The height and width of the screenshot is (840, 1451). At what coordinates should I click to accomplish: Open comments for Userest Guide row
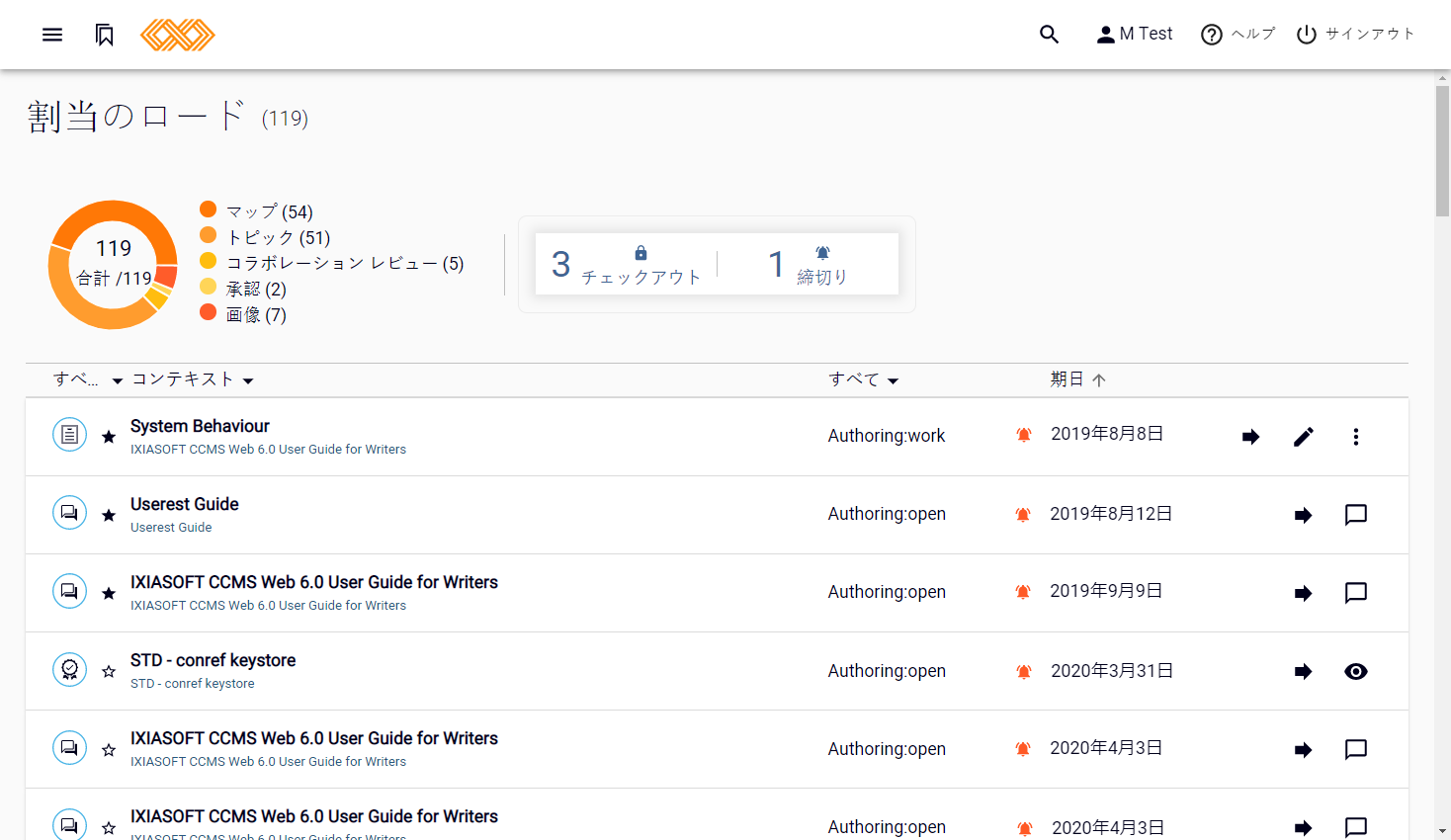pos(1356,515)
